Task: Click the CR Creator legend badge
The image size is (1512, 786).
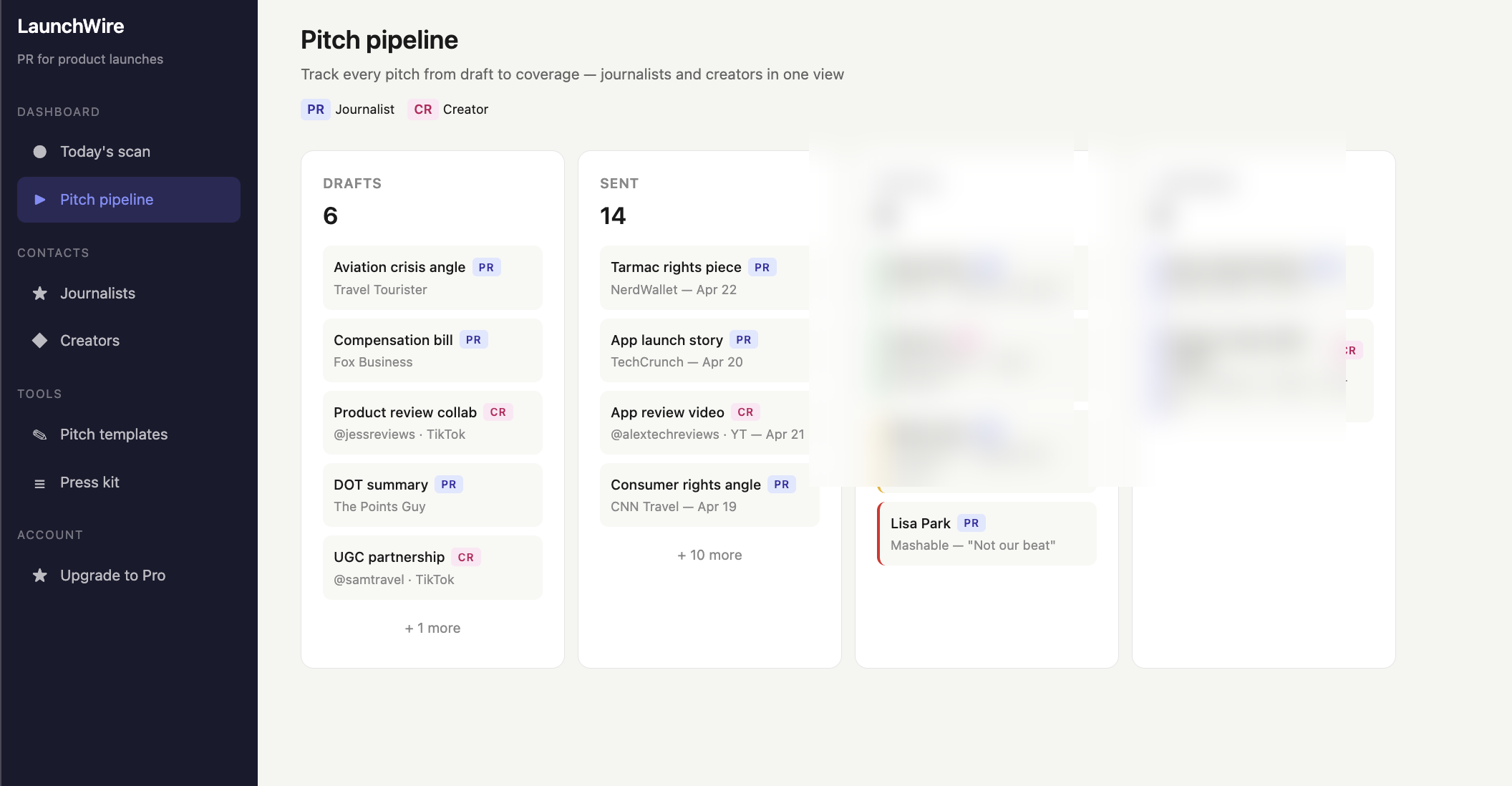Action: 422,110
